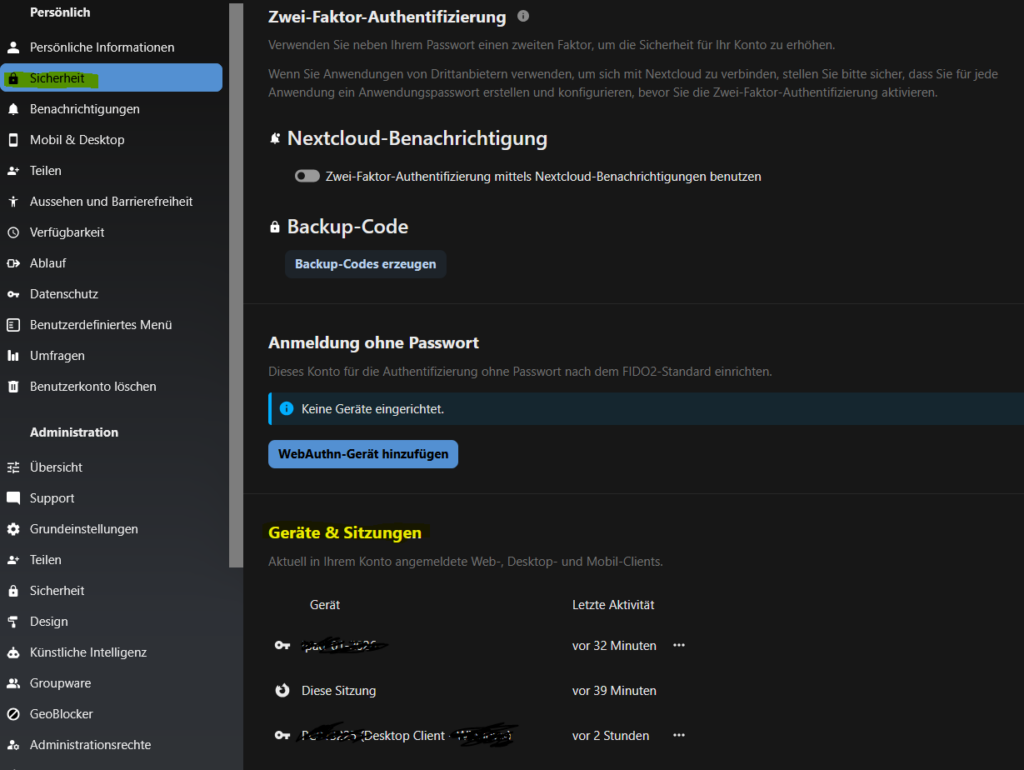Screen dimensions: 1024x770
Task: Open Künstliche Intelligenz administration settings
Action: pos(88,652)
